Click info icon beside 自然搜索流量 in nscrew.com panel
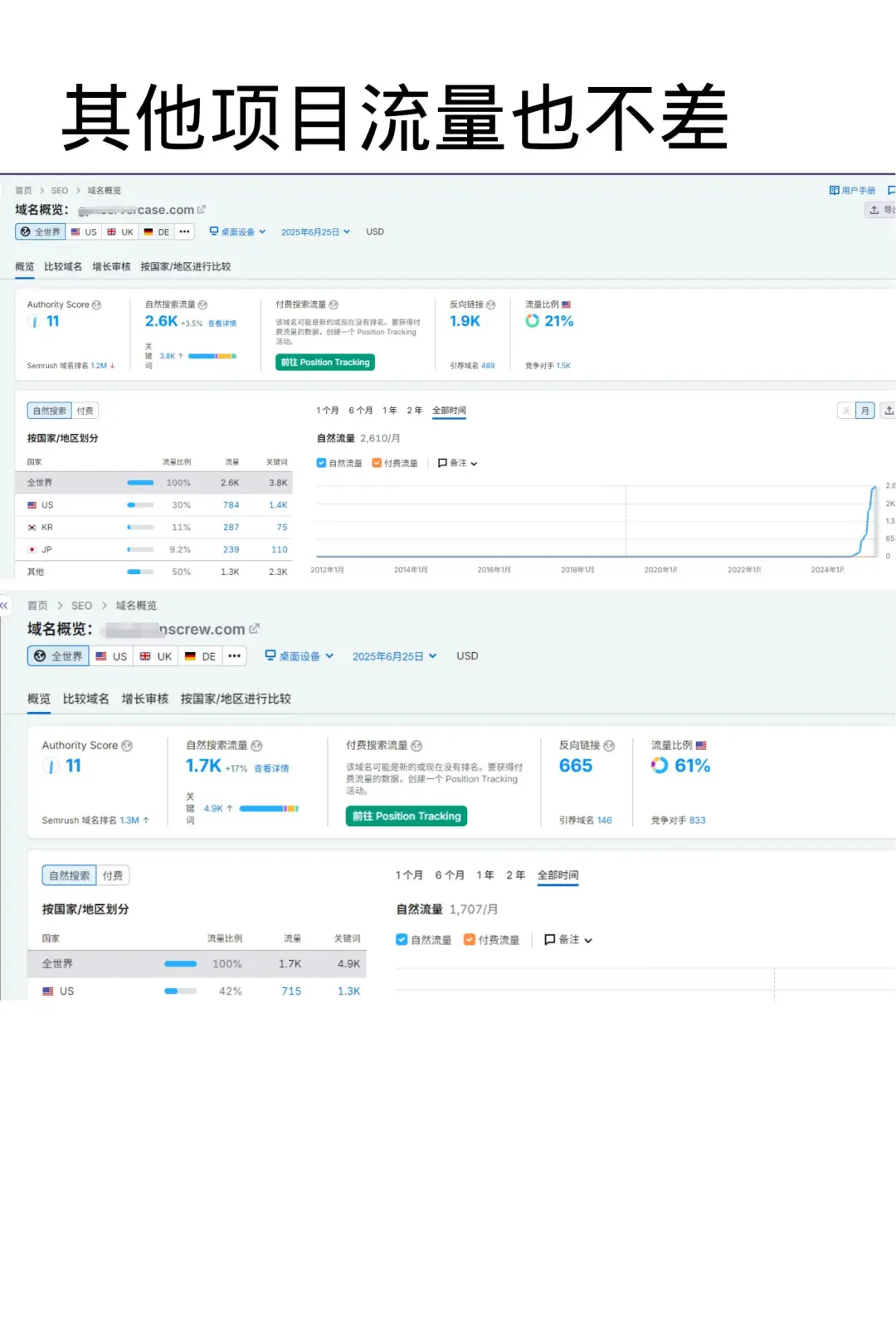This screenshot has height=1344, width=896. click(257, 746)
